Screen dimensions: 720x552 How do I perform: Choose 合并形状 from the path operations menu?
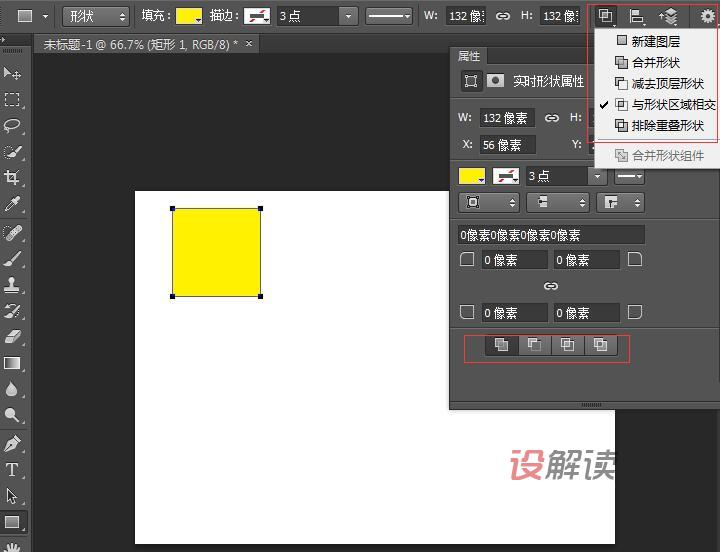[x=655, y=62]
